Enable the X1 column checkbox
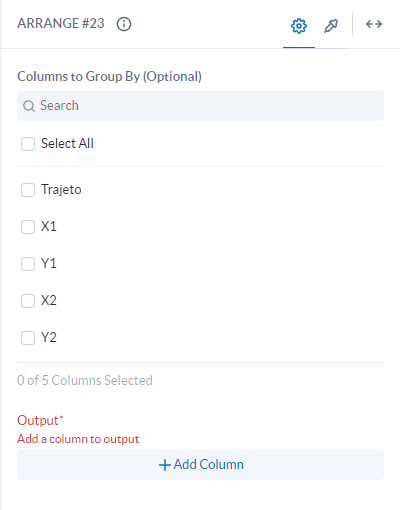Image resolution: width=400 pixels, height=510 pixels. [x=28, y=227]
